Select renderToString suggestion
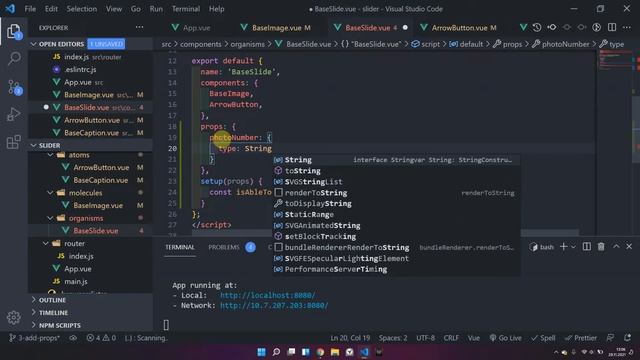640x360 pixels. [396, 193]
